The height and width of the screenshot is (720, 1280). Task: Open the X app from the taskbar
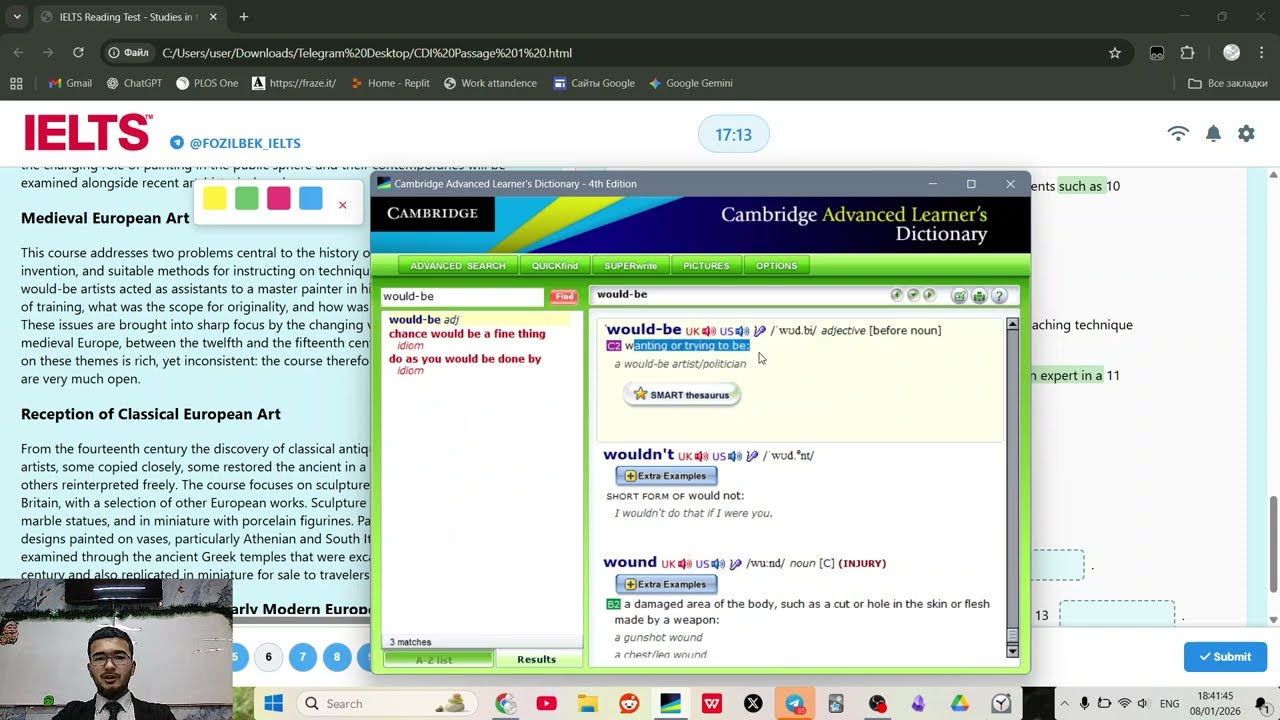753,704
